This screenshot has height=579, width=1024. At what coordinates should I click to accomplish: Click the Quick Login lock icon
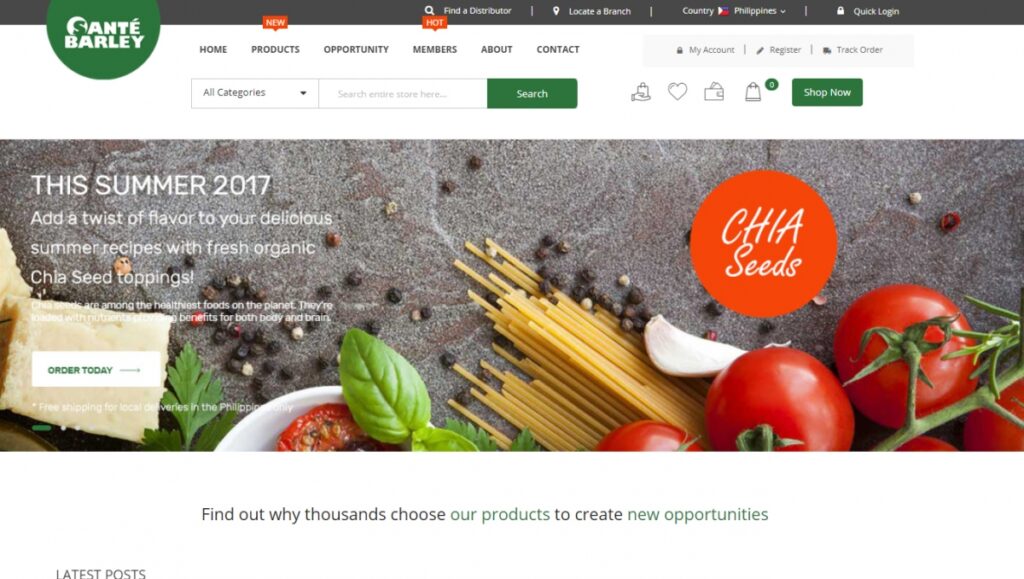[x=840, y=10]
